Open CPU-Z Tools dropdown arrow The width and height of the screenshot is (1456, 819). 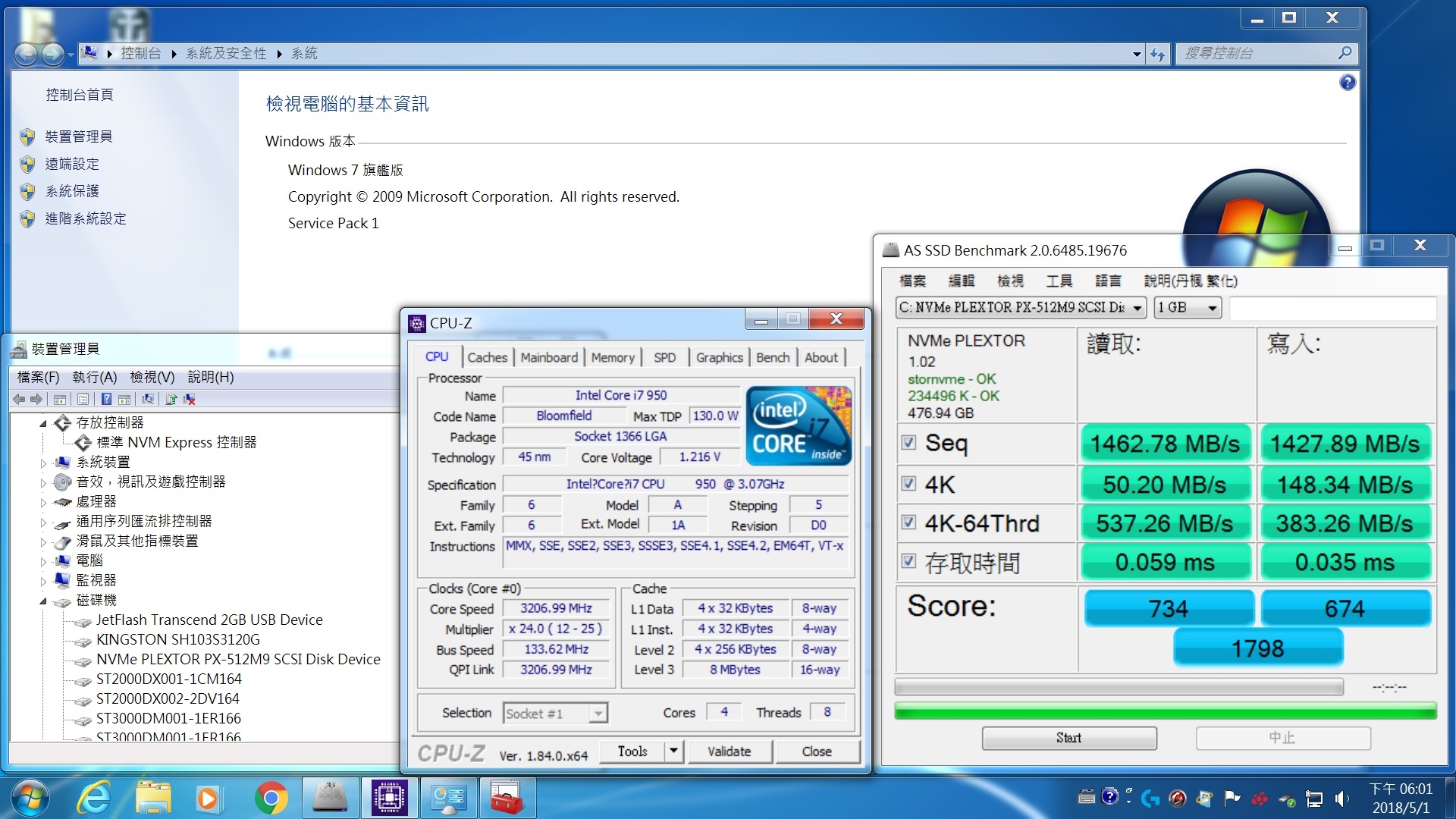[674, 752]
